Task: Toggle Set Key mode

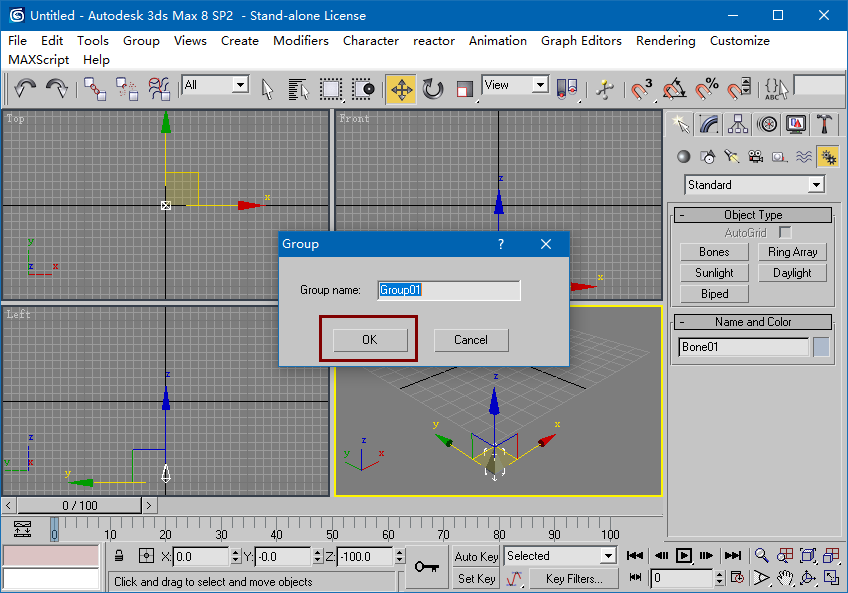Action: click(476, 578)
